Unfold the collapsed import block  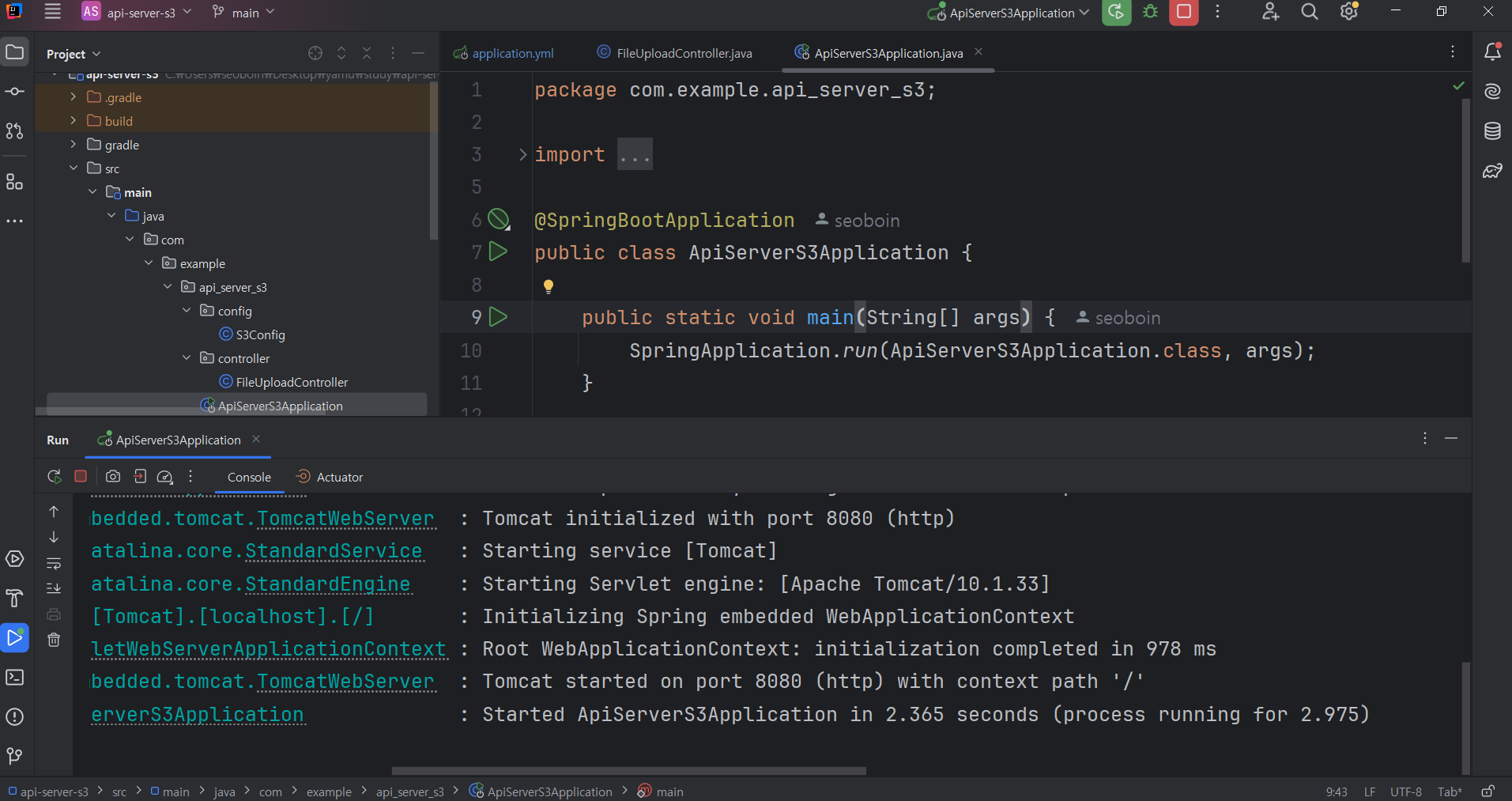522,154
